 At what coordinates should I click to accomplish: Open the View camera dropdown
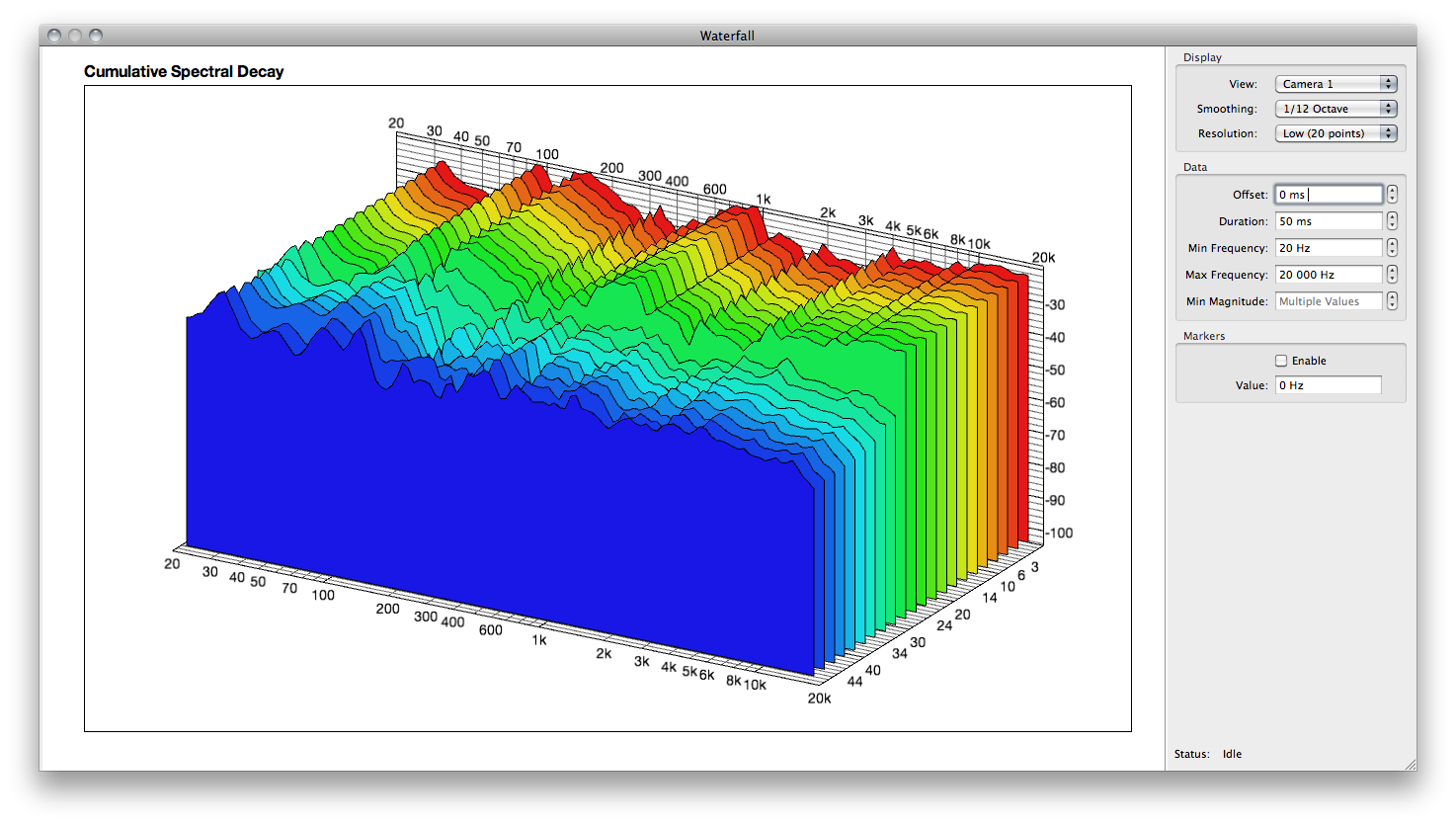click(1335, 84)
